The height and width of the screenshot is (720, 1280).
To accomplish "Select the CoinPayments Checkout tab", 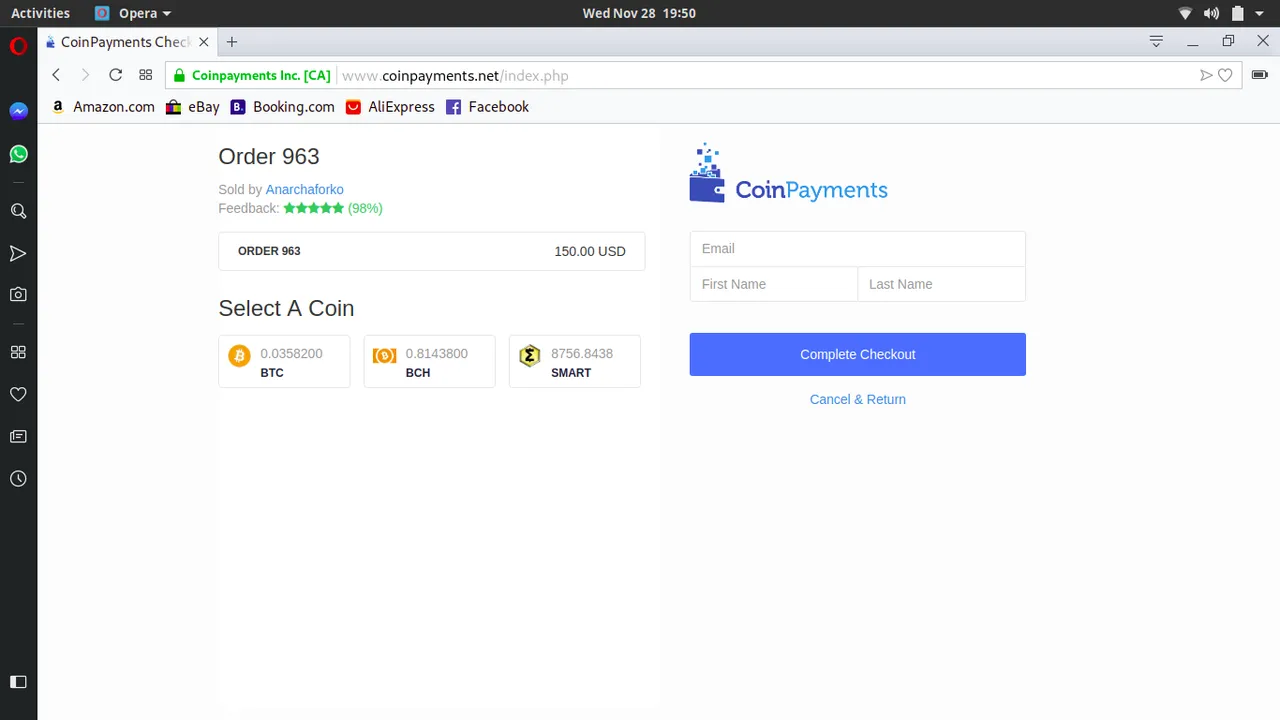I will pyautogui.click(x=127, y=42).
